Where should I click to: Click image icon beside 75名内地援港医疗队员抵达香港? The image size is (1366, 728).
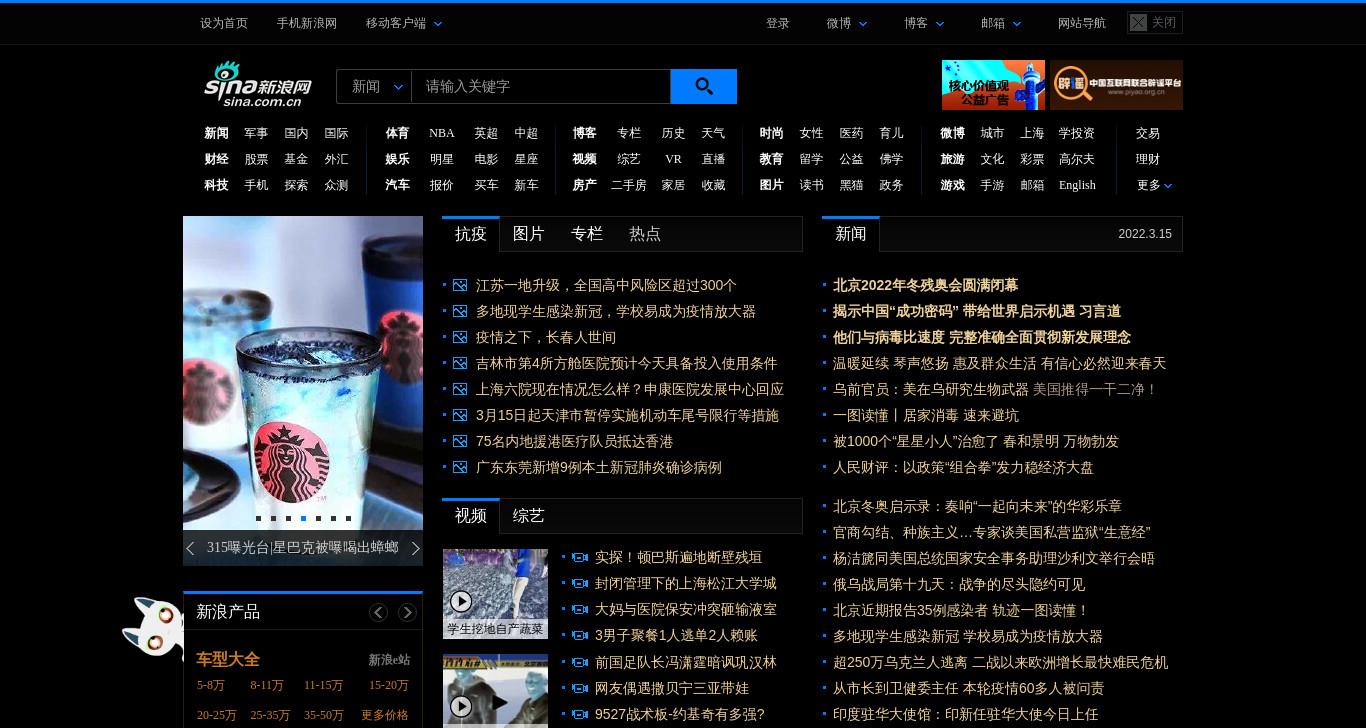[460, 441]
